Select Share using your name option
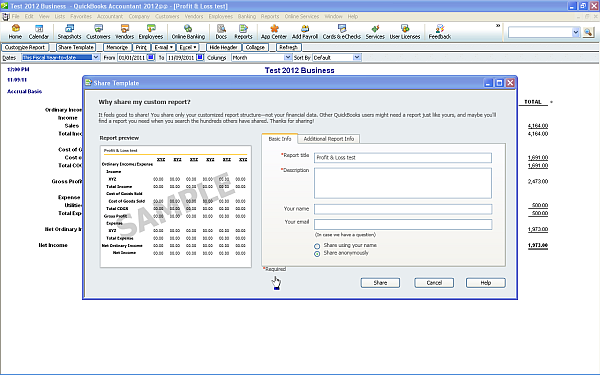600x375 pixels. click(317, 246)
